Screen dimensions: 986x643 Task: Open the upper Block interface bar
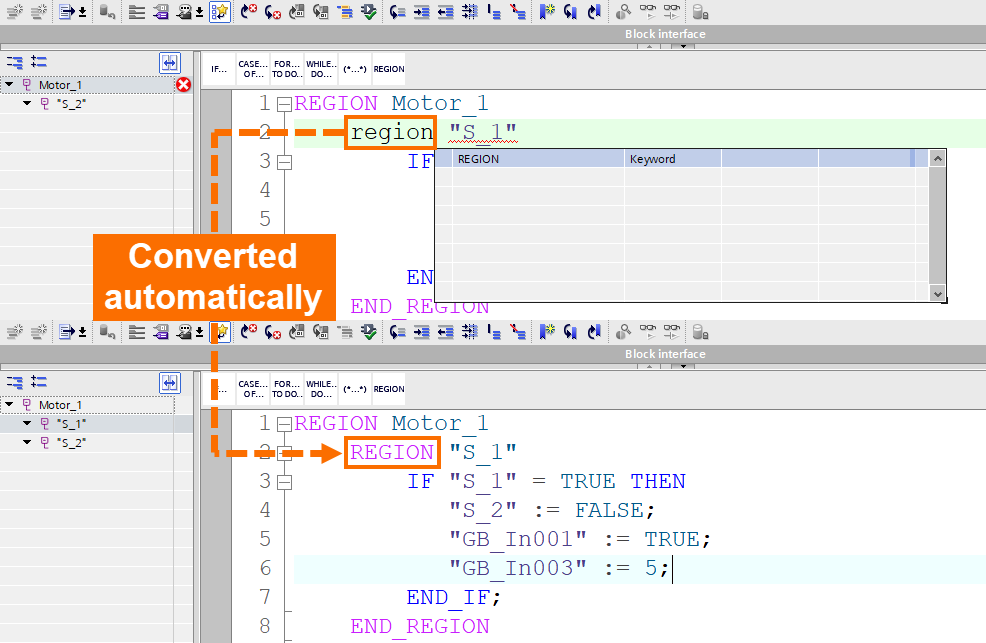click(665, 34)
